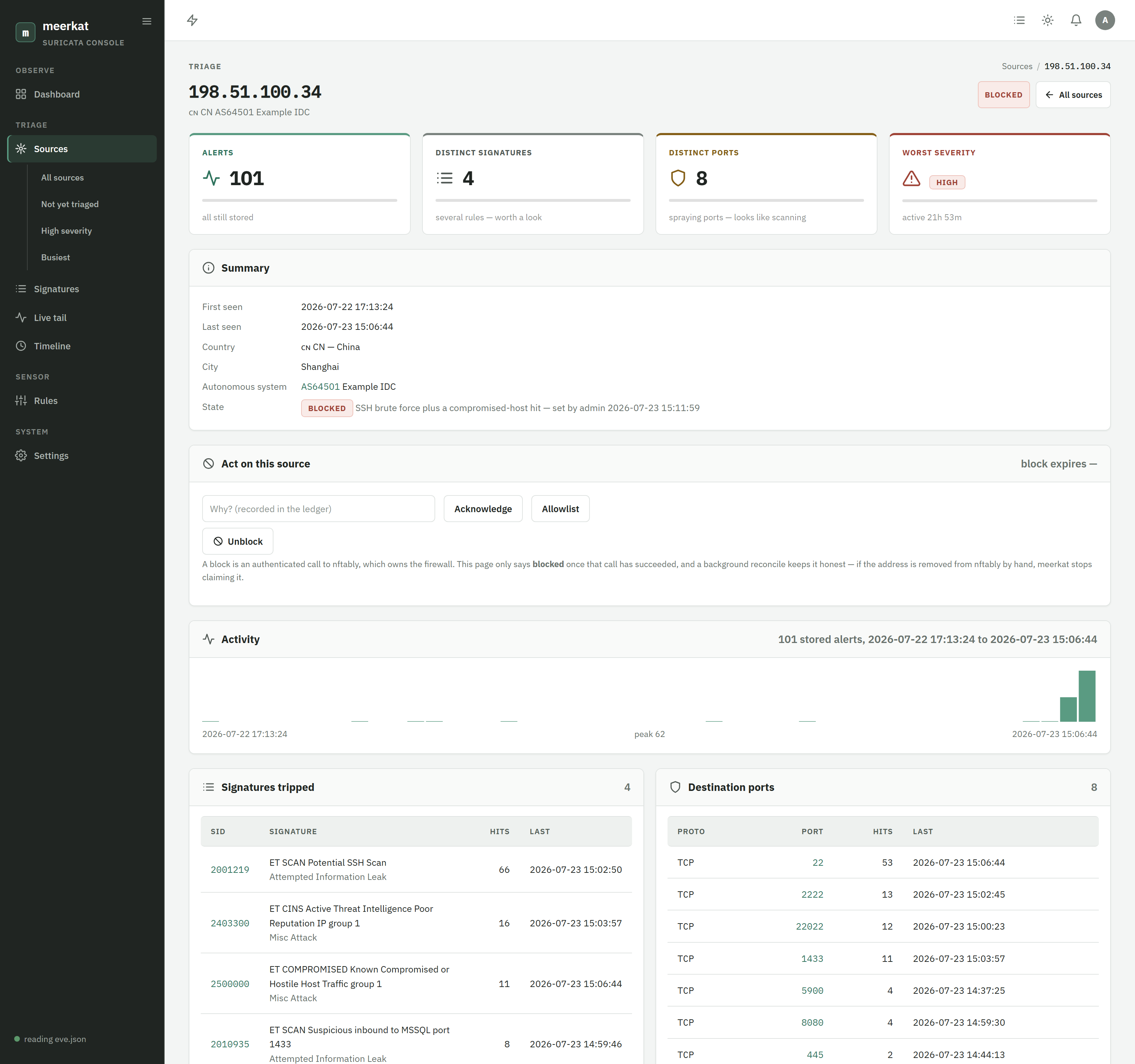Click the Alerts pulse icon
1135x1064 pixels.
(x=211, y=178)
